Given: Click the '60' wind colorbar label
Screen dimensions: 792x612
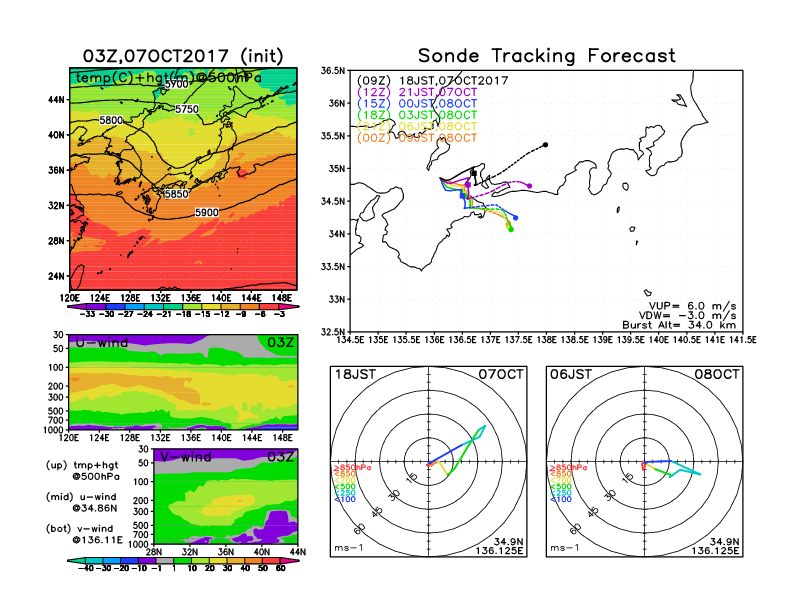Looking at the screenshot, I should click(x=281, y=569).
